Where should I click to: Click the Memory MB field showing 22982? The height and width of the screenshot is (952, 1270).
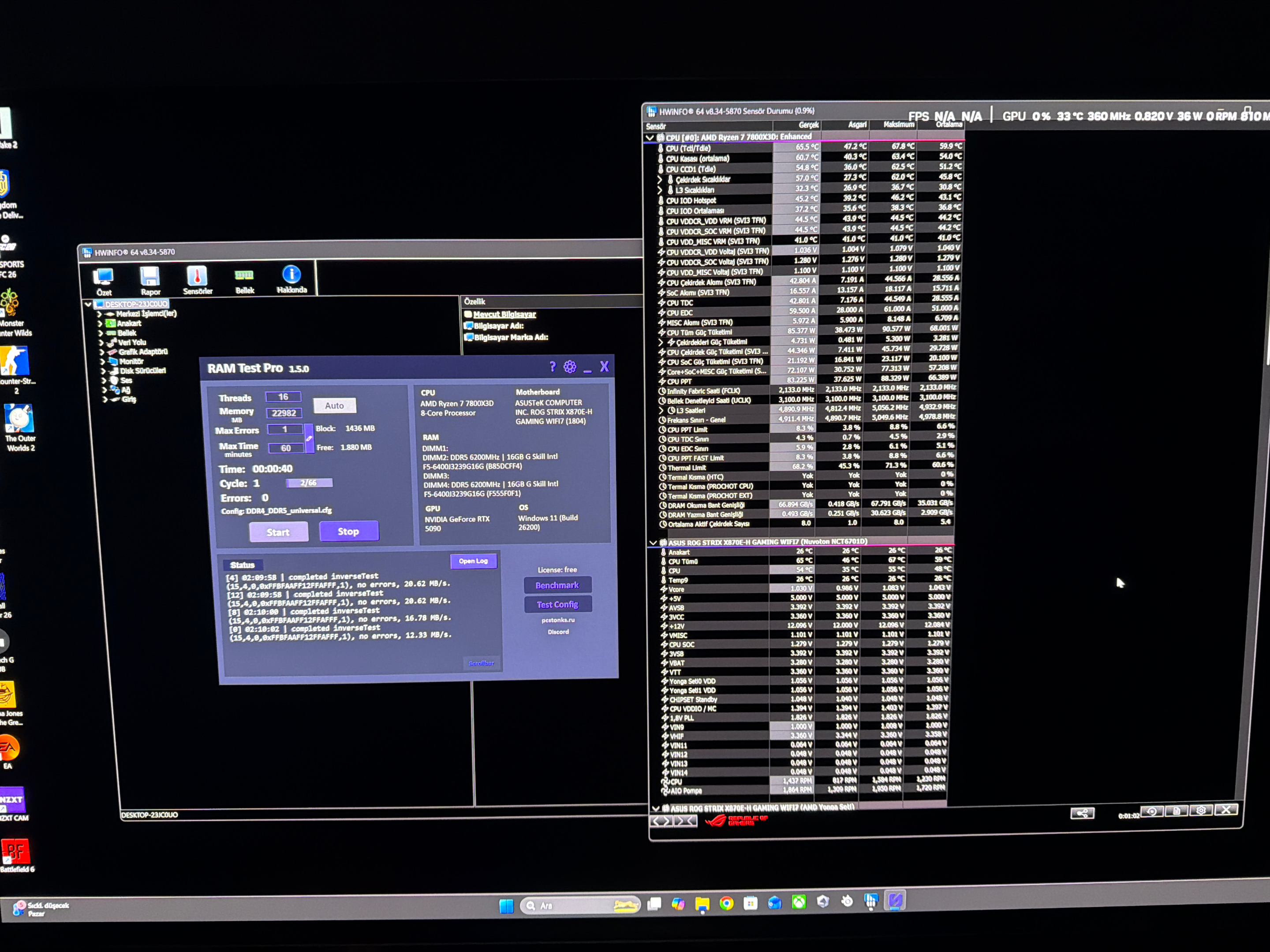[x=284, y=413]
